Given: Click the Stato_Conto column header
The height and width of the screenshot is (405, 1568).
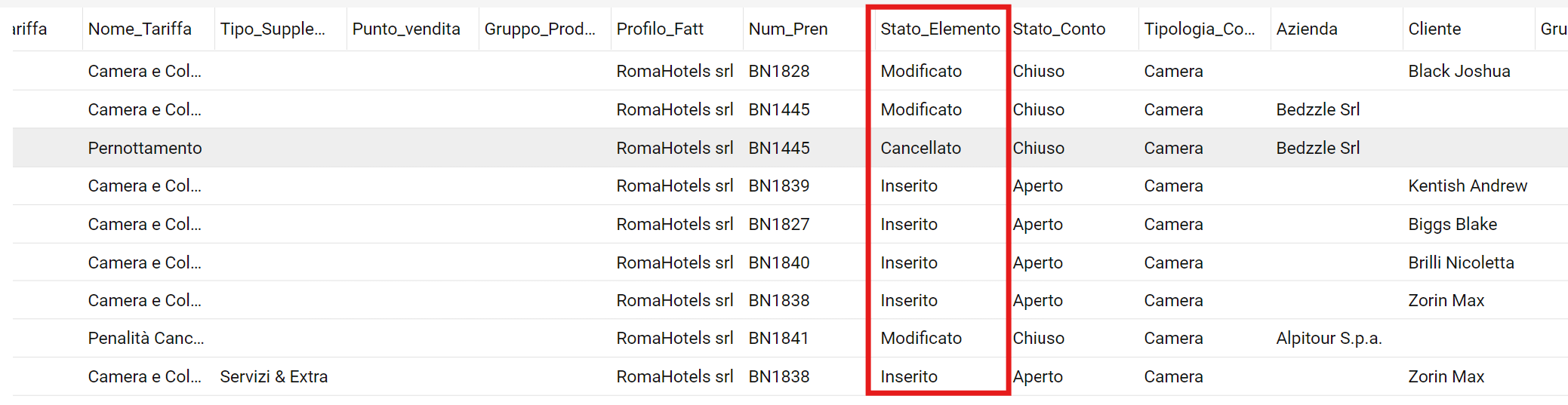Looking at the screenshot, I should tap(1058, 29).
